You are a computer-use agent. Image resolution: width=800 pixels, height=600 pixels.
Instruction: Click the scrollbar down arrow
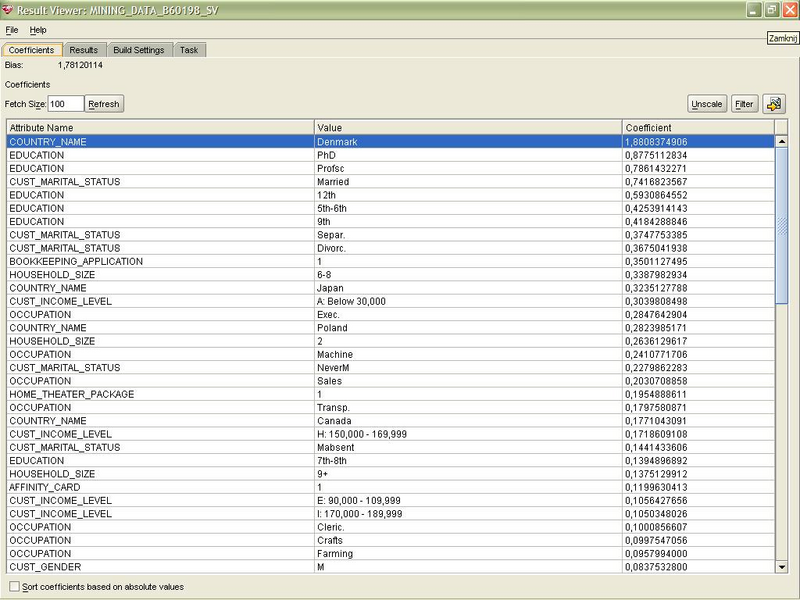click(782, 567)
